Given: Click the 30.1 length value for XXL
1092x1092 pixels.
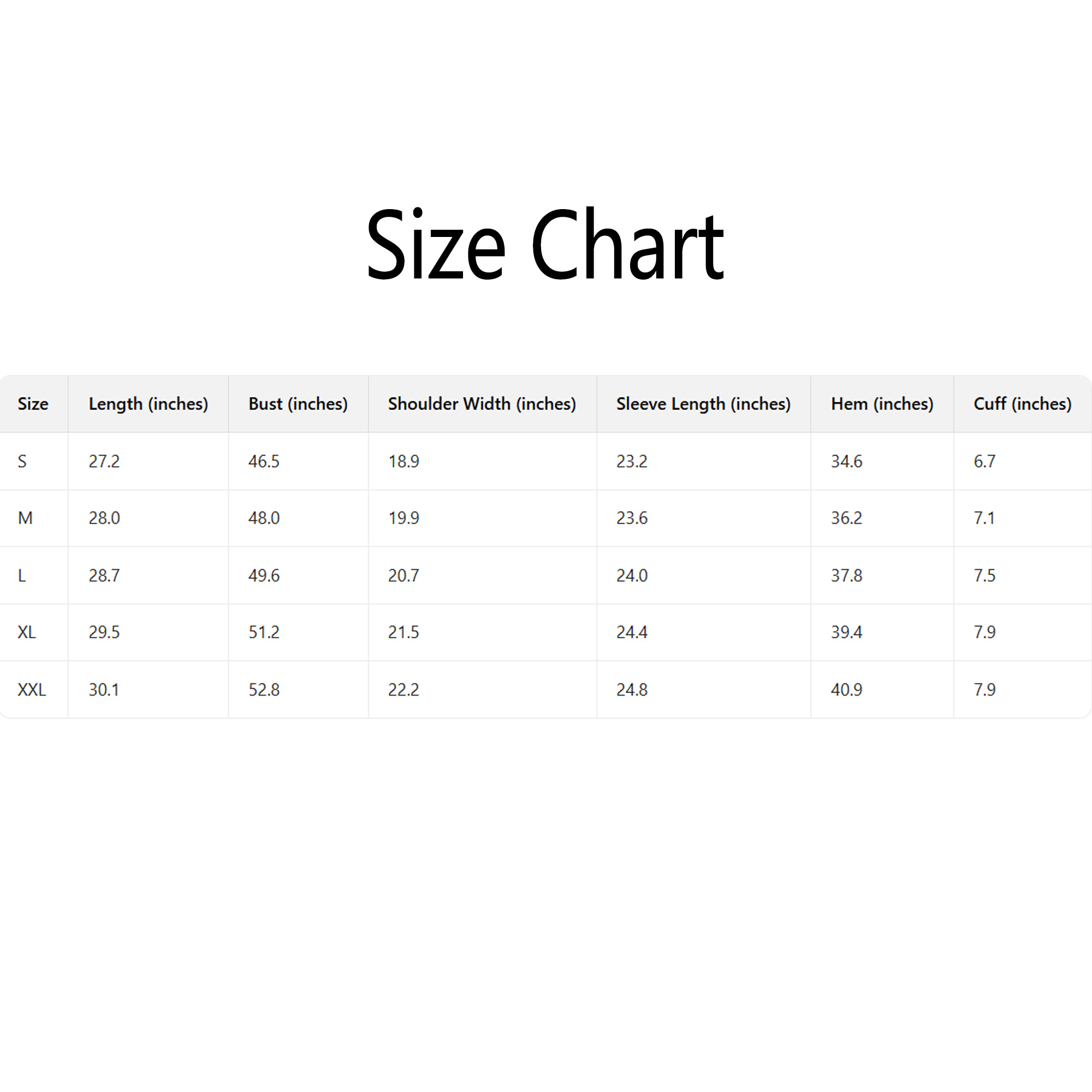Looking at the screenshot, I should click(104, 690).
